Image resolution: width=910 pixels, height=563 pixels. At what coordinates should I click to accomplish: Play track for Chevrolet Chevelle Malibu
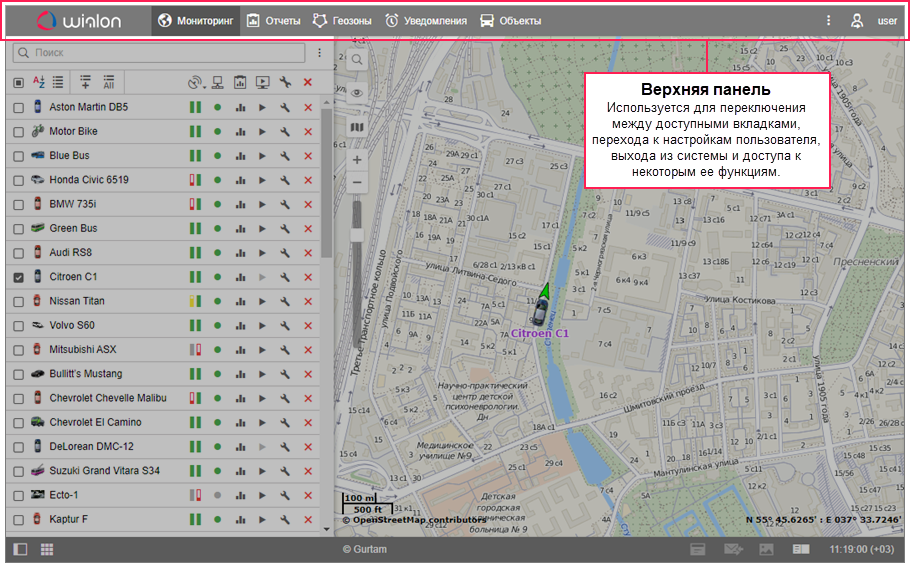pos(262,399)
